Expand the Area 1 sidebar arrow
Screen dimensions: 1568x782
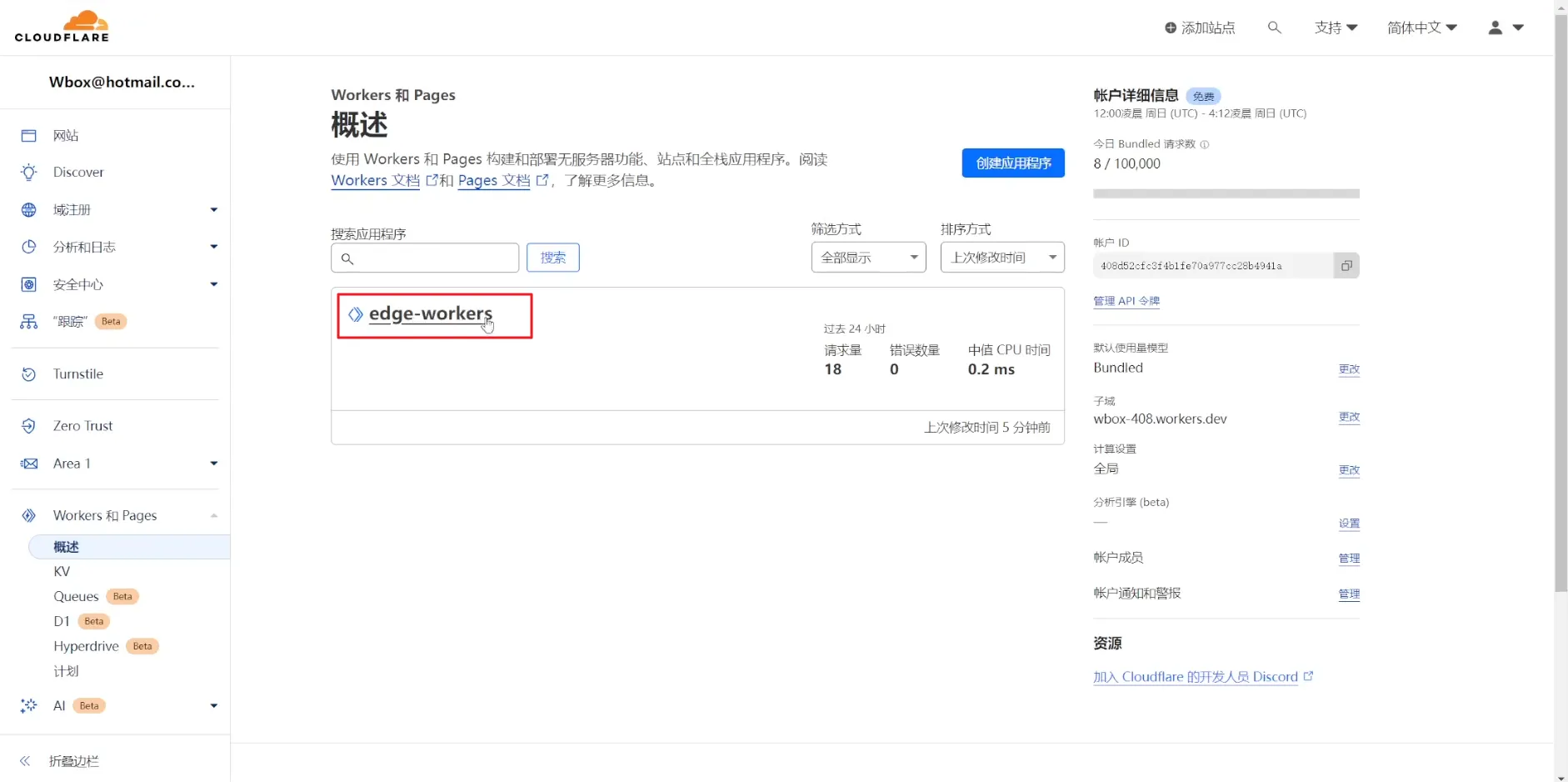pos(214,464)
